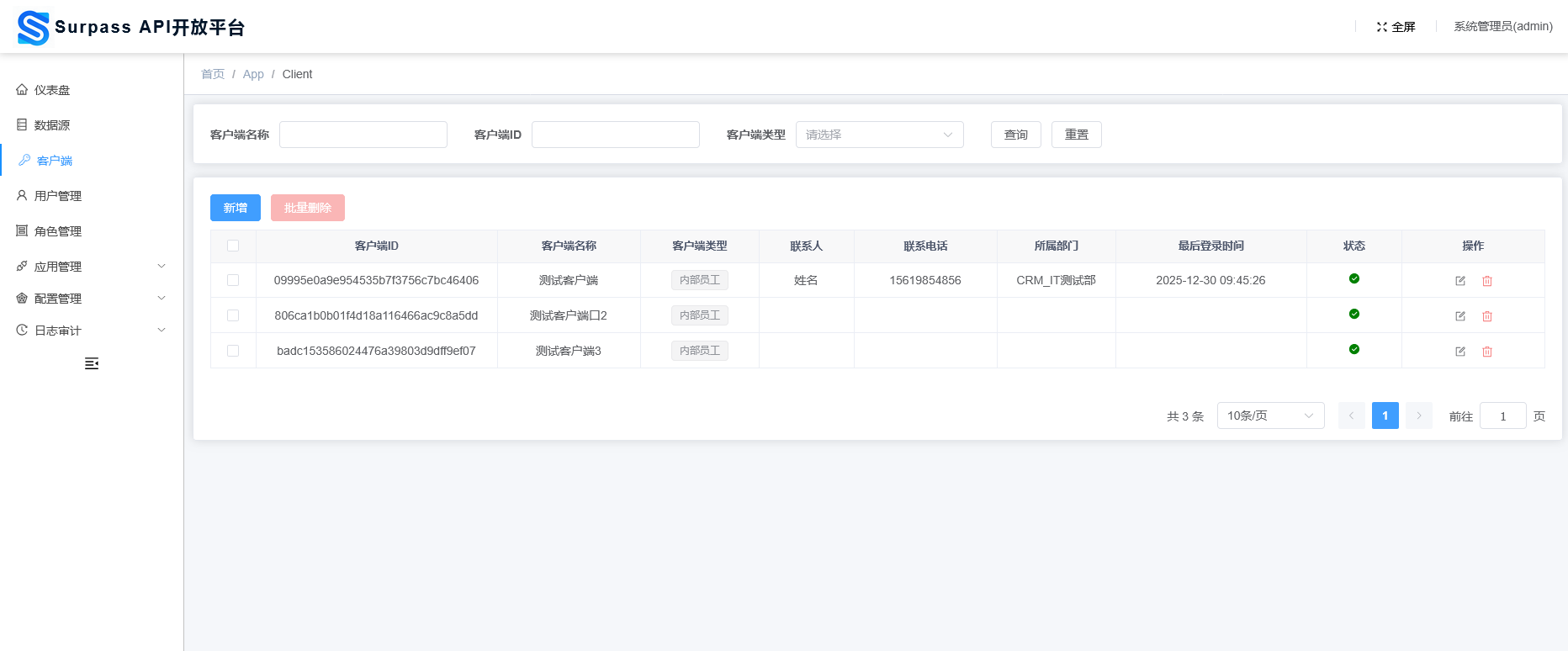The image size is (1568, 651).
Task: Focus the 客户端名称 input field
Action: (x=363, y=135)
